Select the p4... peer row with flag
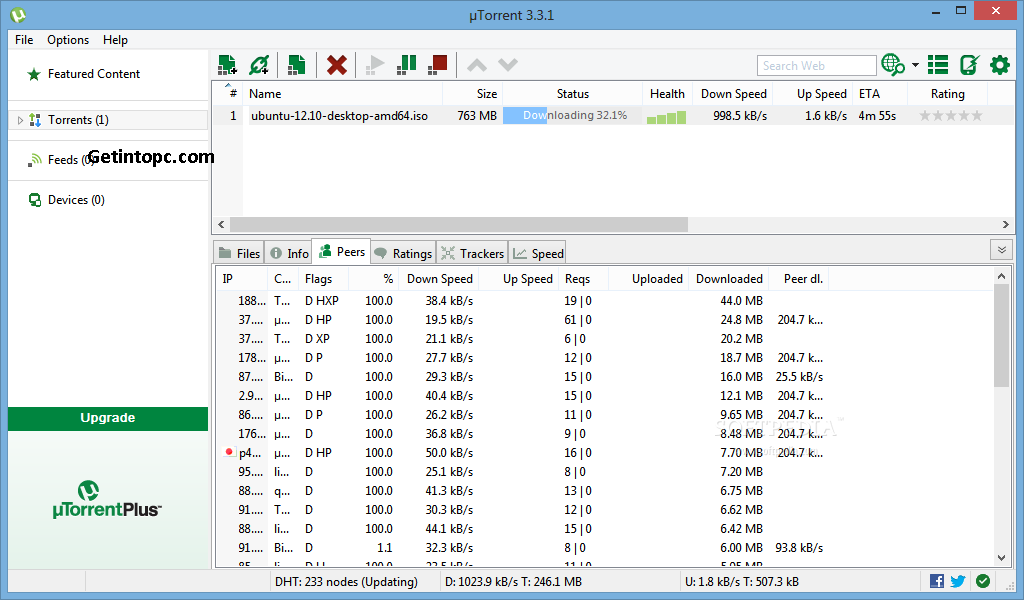Screen dimensions: 1024x600 [x=604, y=452]
